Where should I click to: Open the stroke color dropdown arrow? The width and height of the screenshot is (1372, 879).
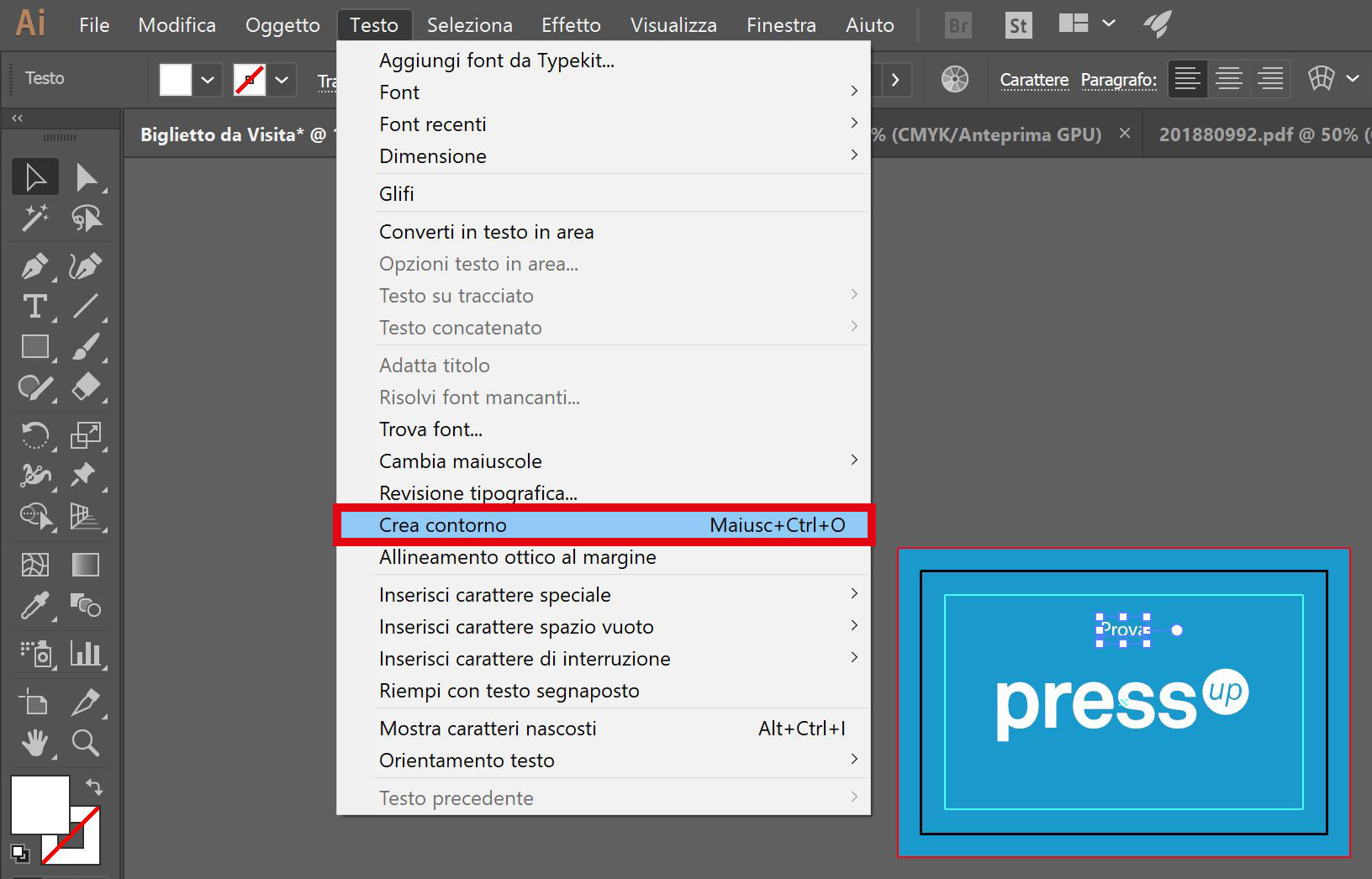tap(282, 80)
